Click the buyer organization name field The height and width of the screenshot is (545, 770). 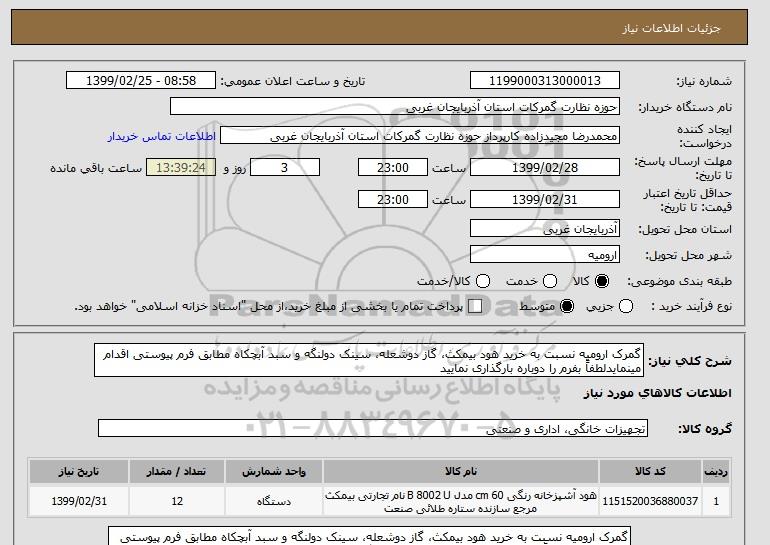pyautogui.click(x=395, y=107)
